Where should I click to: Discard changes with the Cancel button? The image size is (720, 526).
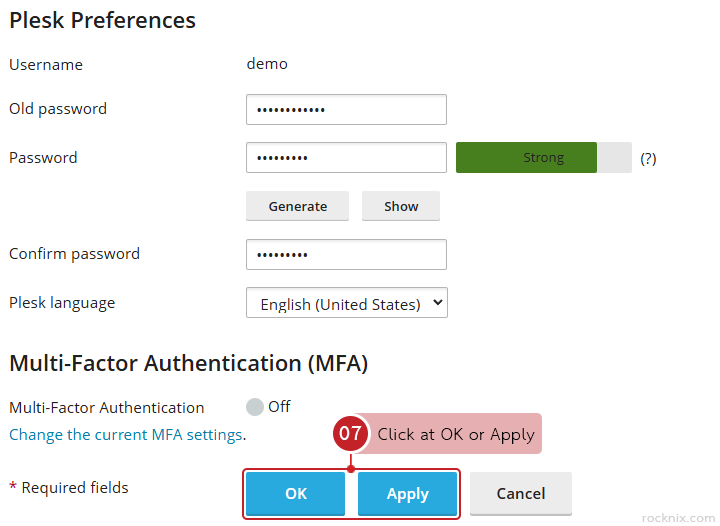(x=521, y=494)
